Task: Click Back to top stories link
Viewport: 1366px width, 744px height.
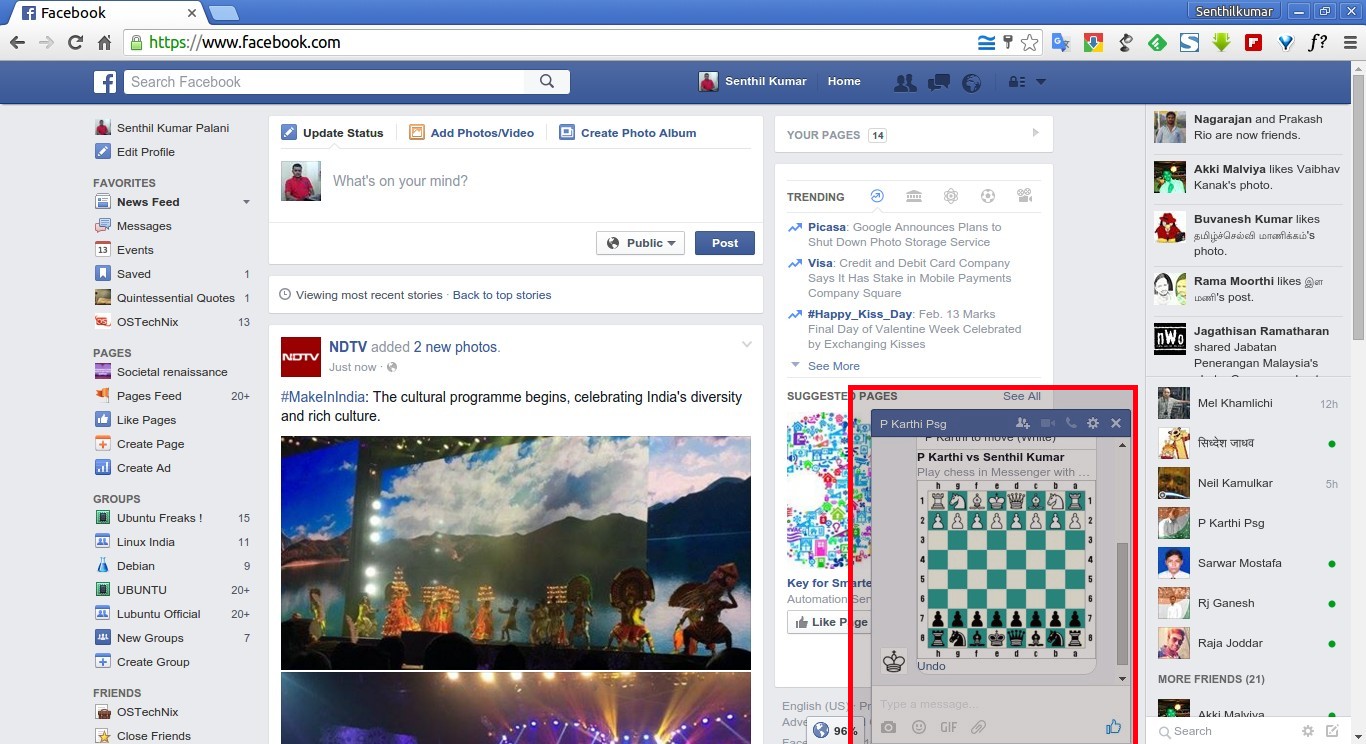Action: pyautogui.click(x=502, y=295)
